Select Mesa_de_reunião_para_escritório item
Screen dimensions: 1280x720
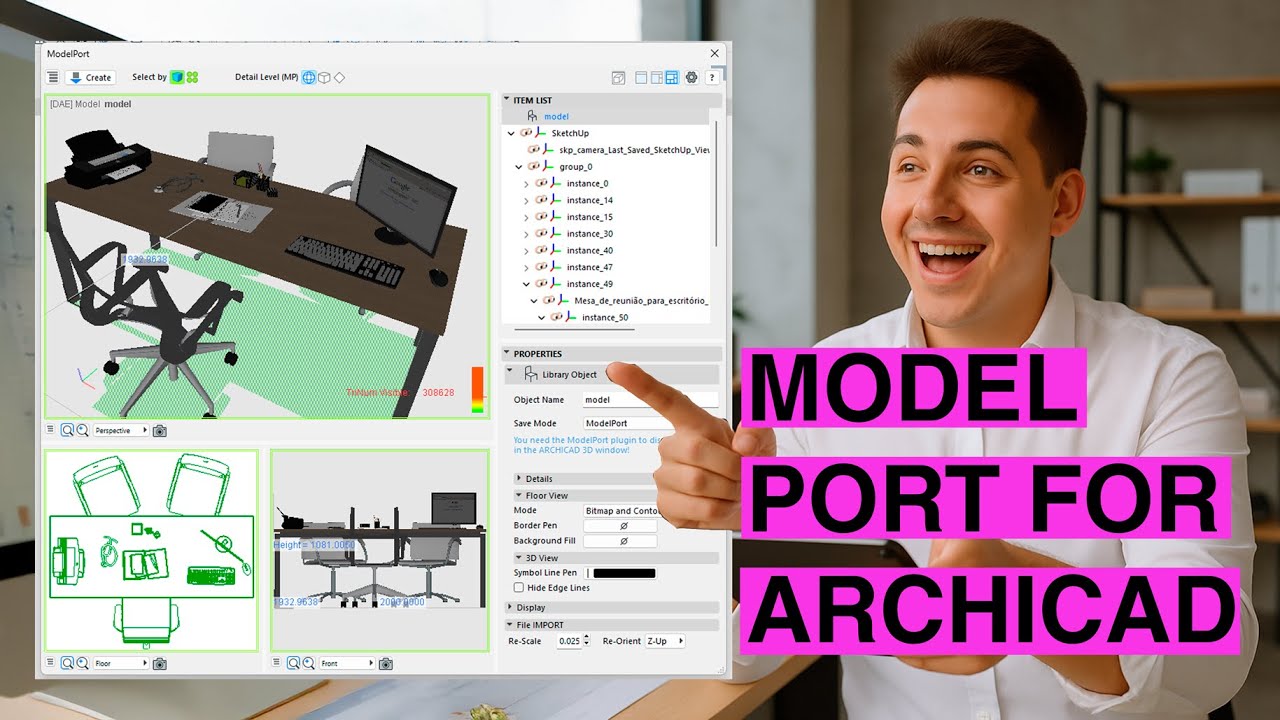tap(641, 301)
